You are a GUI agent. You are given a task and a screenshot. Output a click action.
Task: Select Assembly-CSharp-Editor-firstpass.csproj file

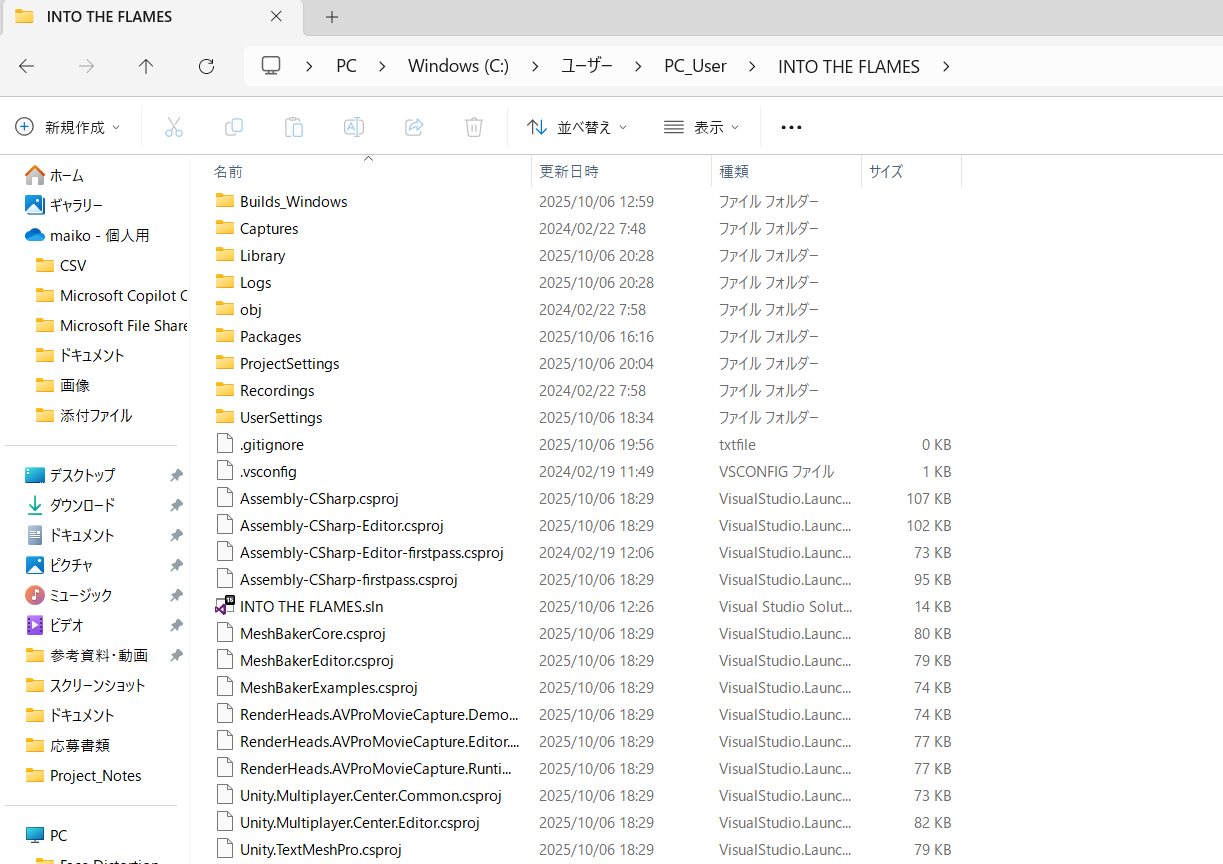(585, 552)
